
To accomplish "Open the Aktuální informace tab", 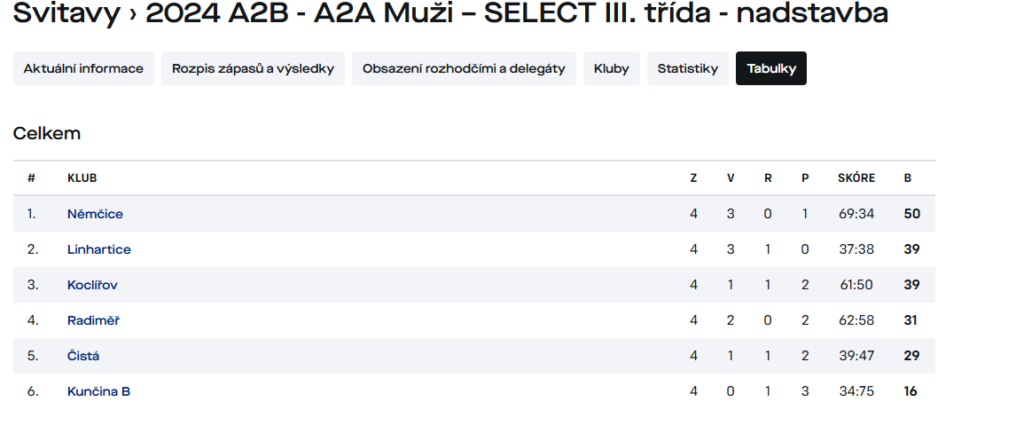I will point(84,69).
